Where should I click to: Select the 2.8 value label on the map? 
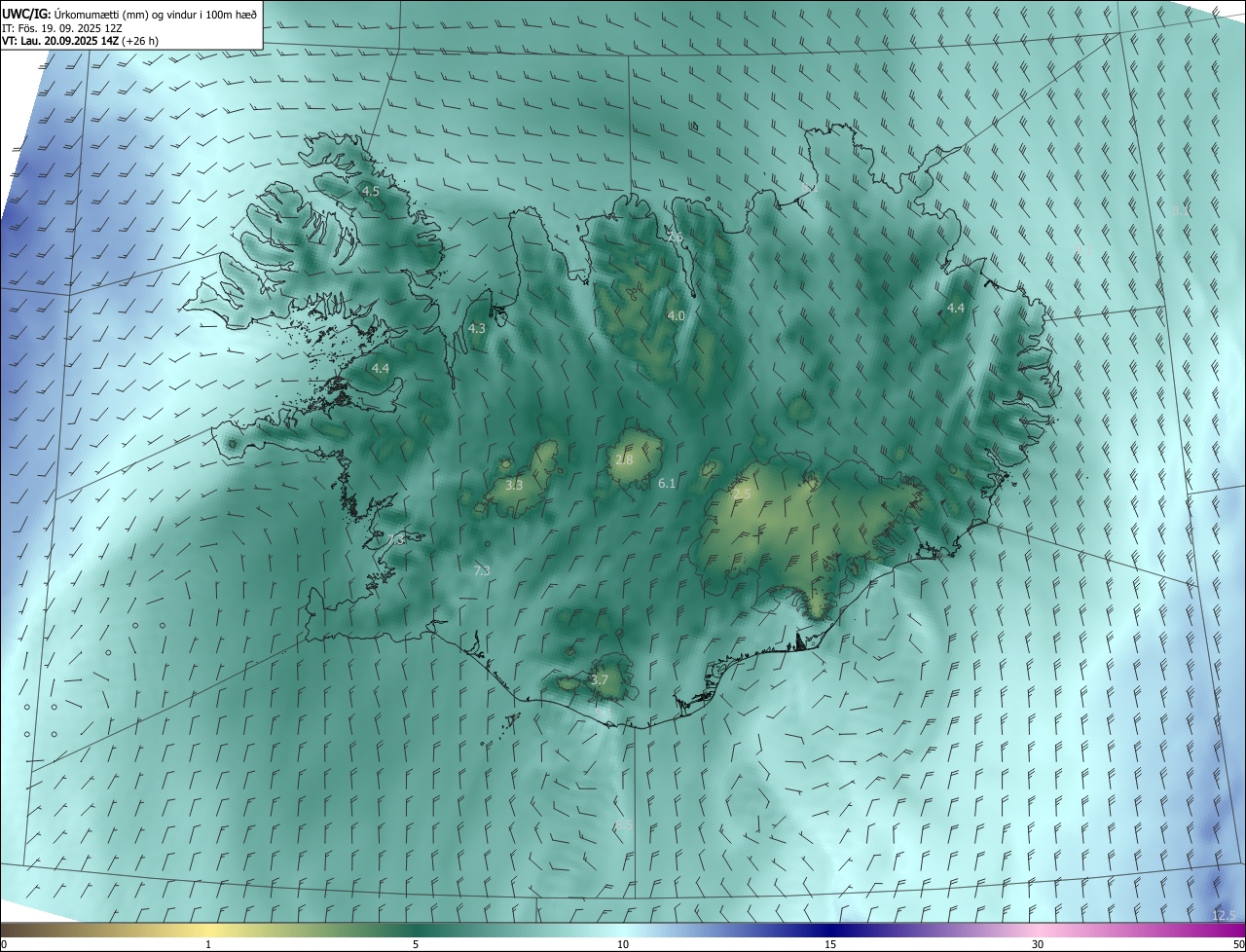pyautogui.click(x=624, y=459)
